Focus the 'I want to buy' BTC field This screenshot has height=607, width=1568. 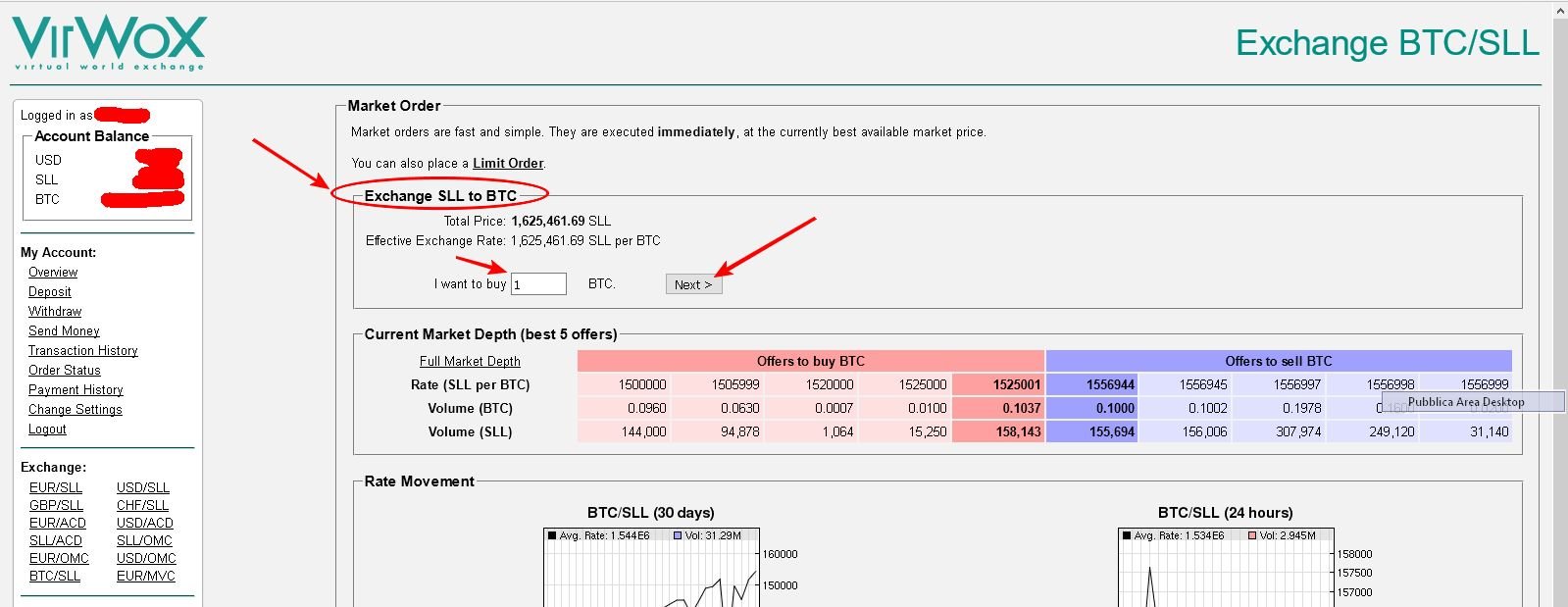coord(538,284)
